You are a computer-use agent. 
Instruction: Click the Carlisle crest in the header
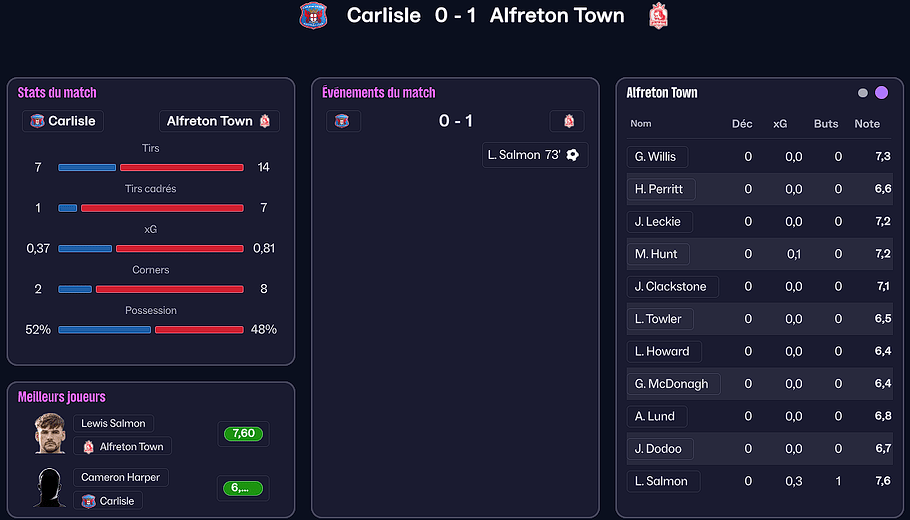coord(314,15)
